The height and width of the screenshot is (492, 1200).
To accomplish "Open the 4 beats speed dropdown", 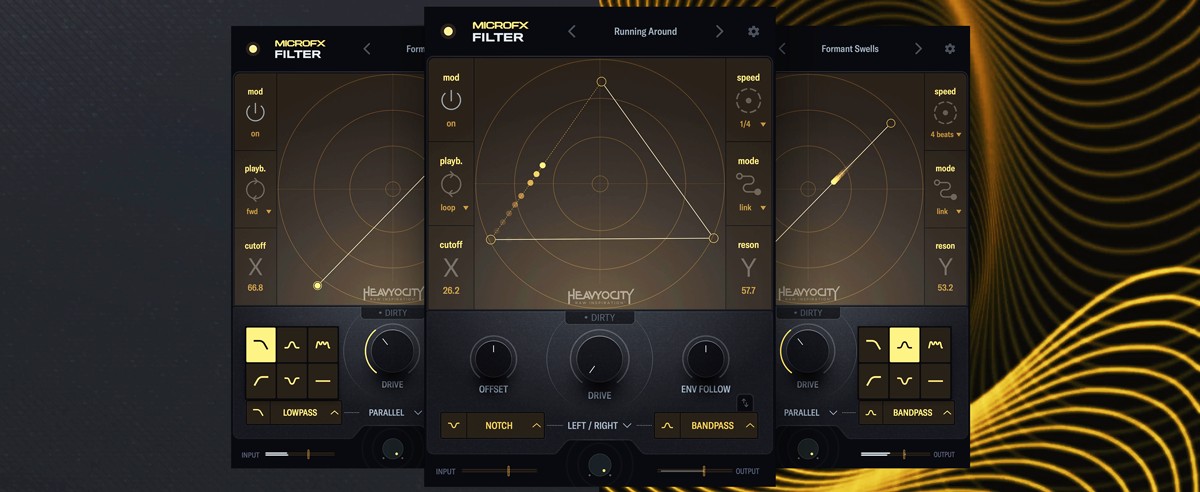I will pos(945,134).
